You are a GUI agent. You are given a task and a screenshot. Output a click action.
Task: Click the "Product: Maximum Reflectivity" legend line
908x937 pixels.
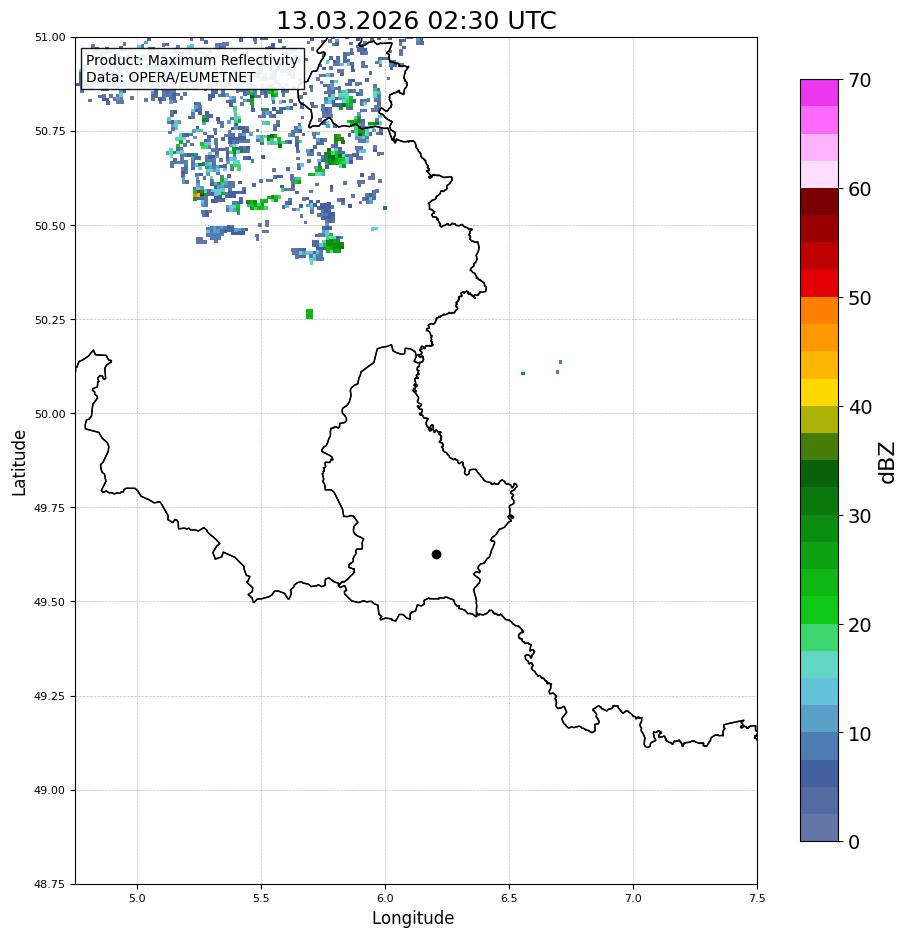click(x=192, y=60)
